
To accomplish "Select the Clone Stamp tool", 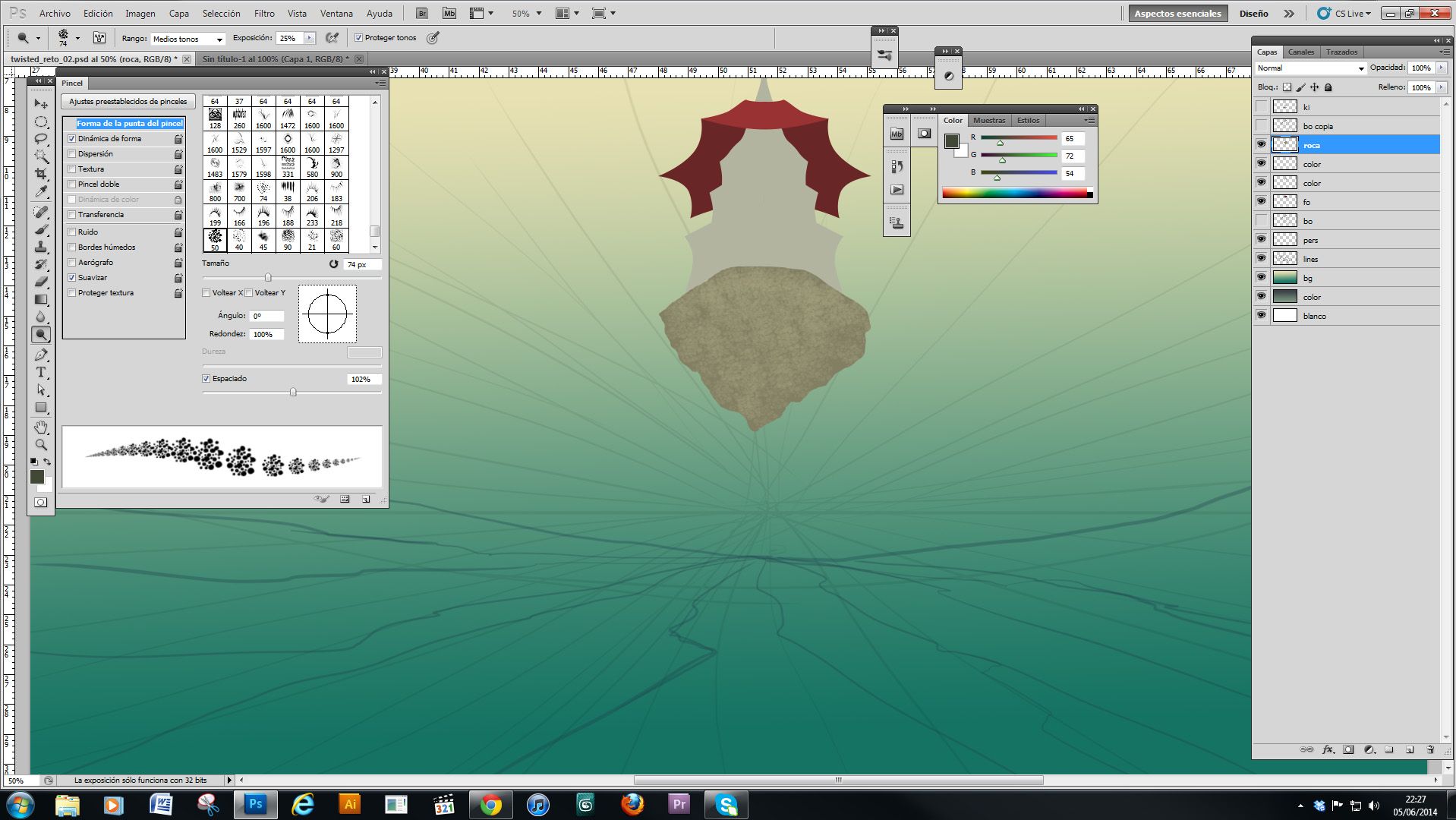I will pos(41,247).
